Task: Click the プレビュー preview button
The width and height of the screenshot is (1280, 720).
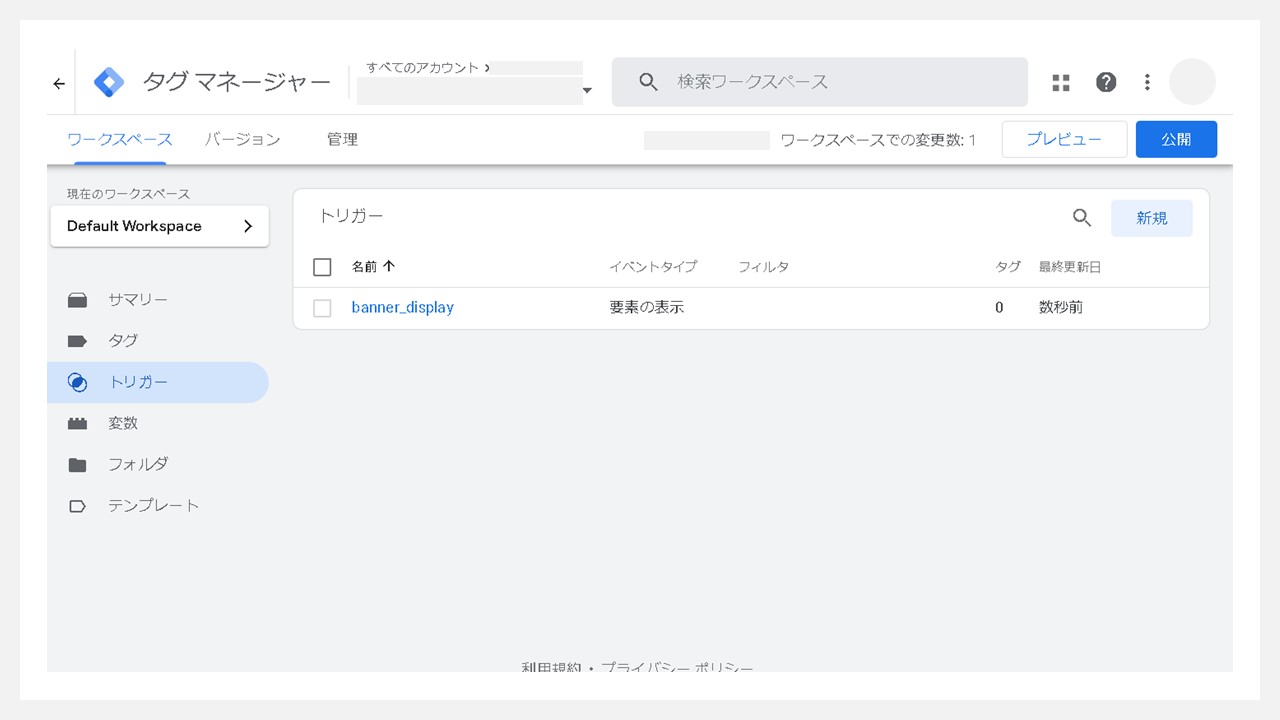Action: (x=1064, y=139)
